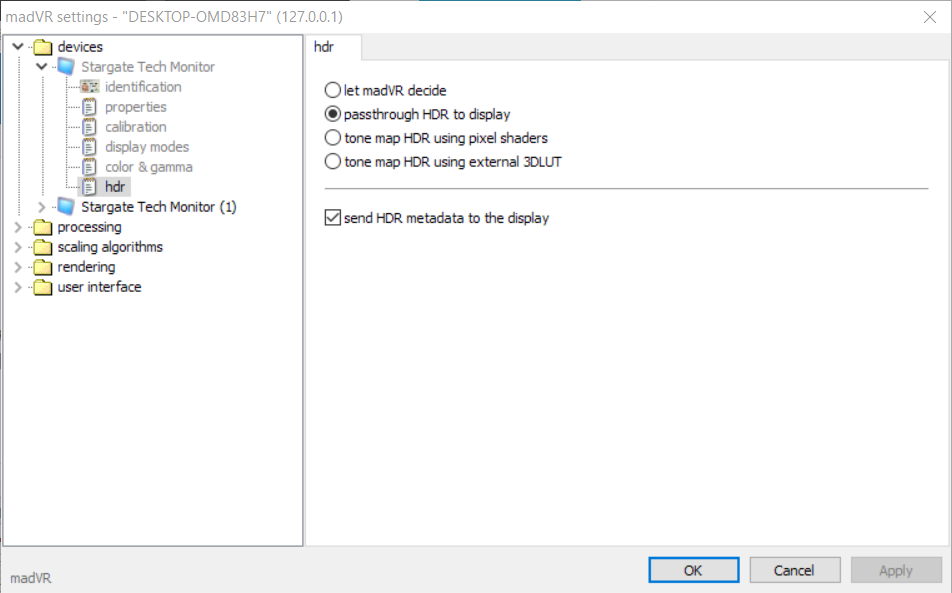Select 'let madVR decide' radio option

click(x=334, y=91)
